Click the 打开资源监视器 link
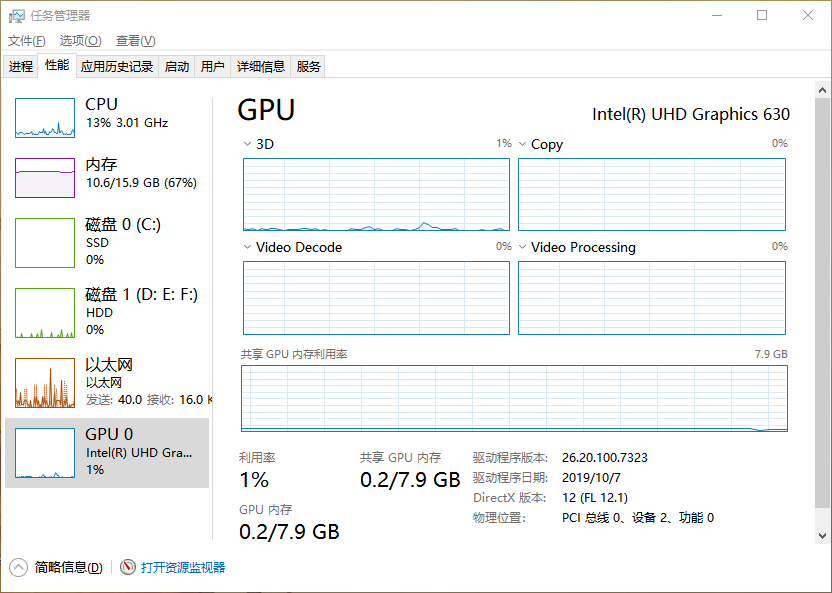Viewport: 832px width, 593px height. [x=183, y=567]
